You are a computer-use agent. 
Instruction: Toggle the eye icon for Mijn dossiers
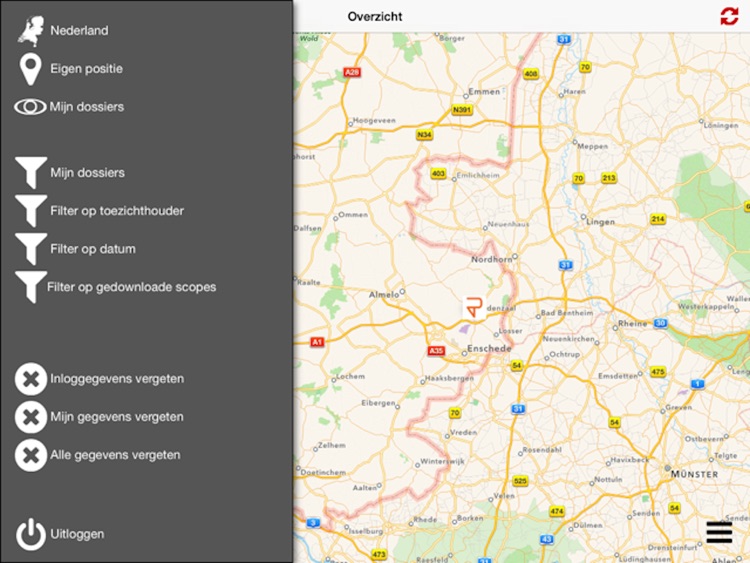pos(30,107)
